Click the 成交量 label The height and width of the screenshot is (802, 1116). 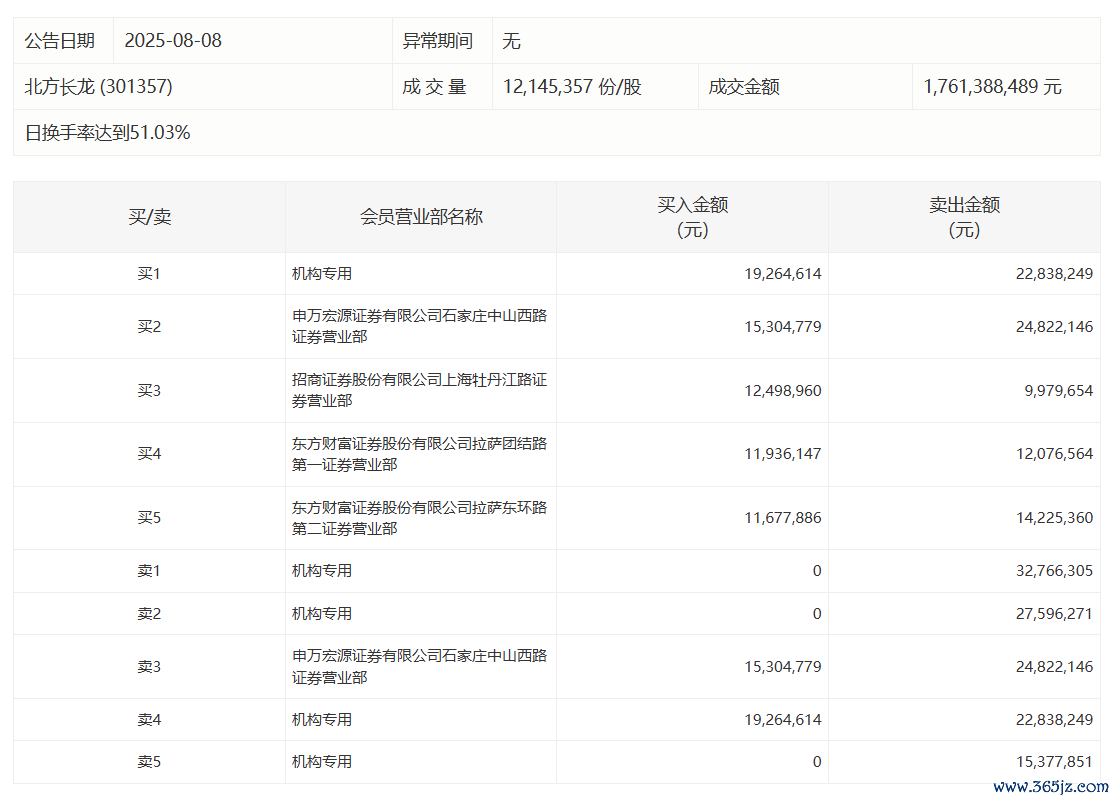434,87
